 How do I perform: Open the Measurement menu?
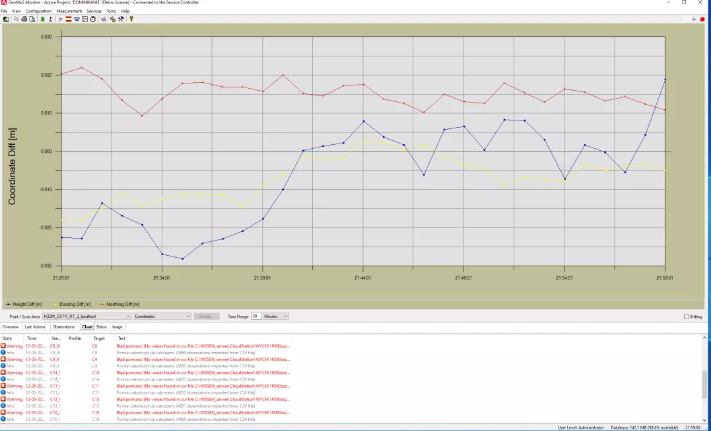point(69,11)
